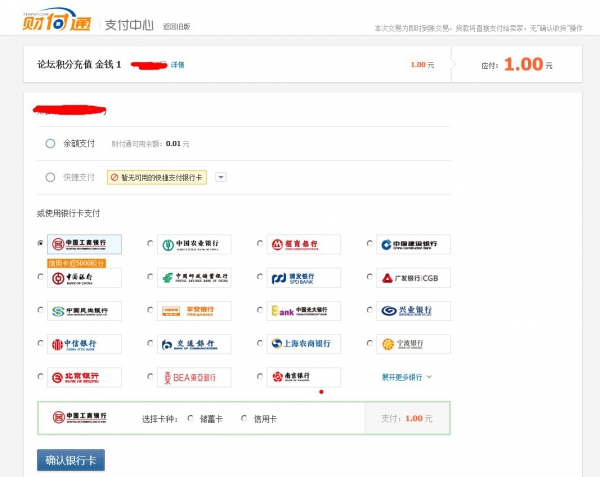Image resolution: width=600 pixels, height=477 pixels.
Task: Tick the radio button beside 兴业银行
Action: [370, 310]
